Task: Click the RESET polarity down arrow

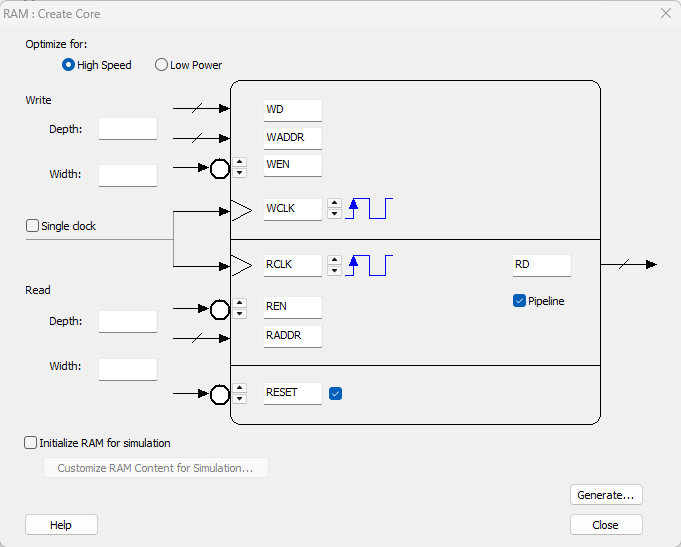Action: click(x=240, y=400)
